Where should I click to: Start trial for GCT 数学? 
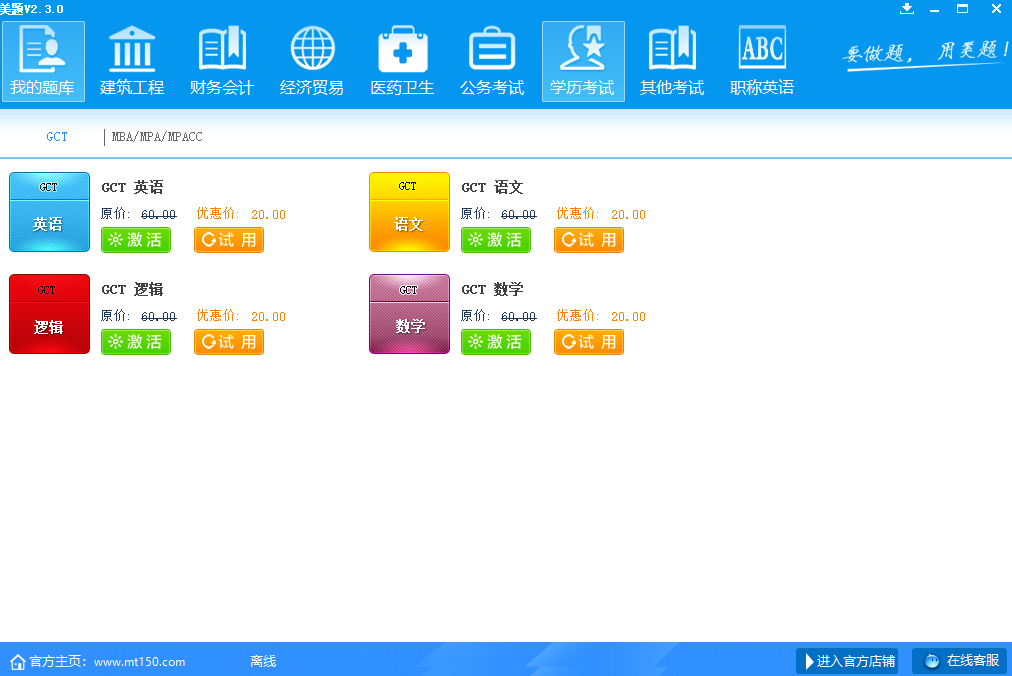pos(589,342)
